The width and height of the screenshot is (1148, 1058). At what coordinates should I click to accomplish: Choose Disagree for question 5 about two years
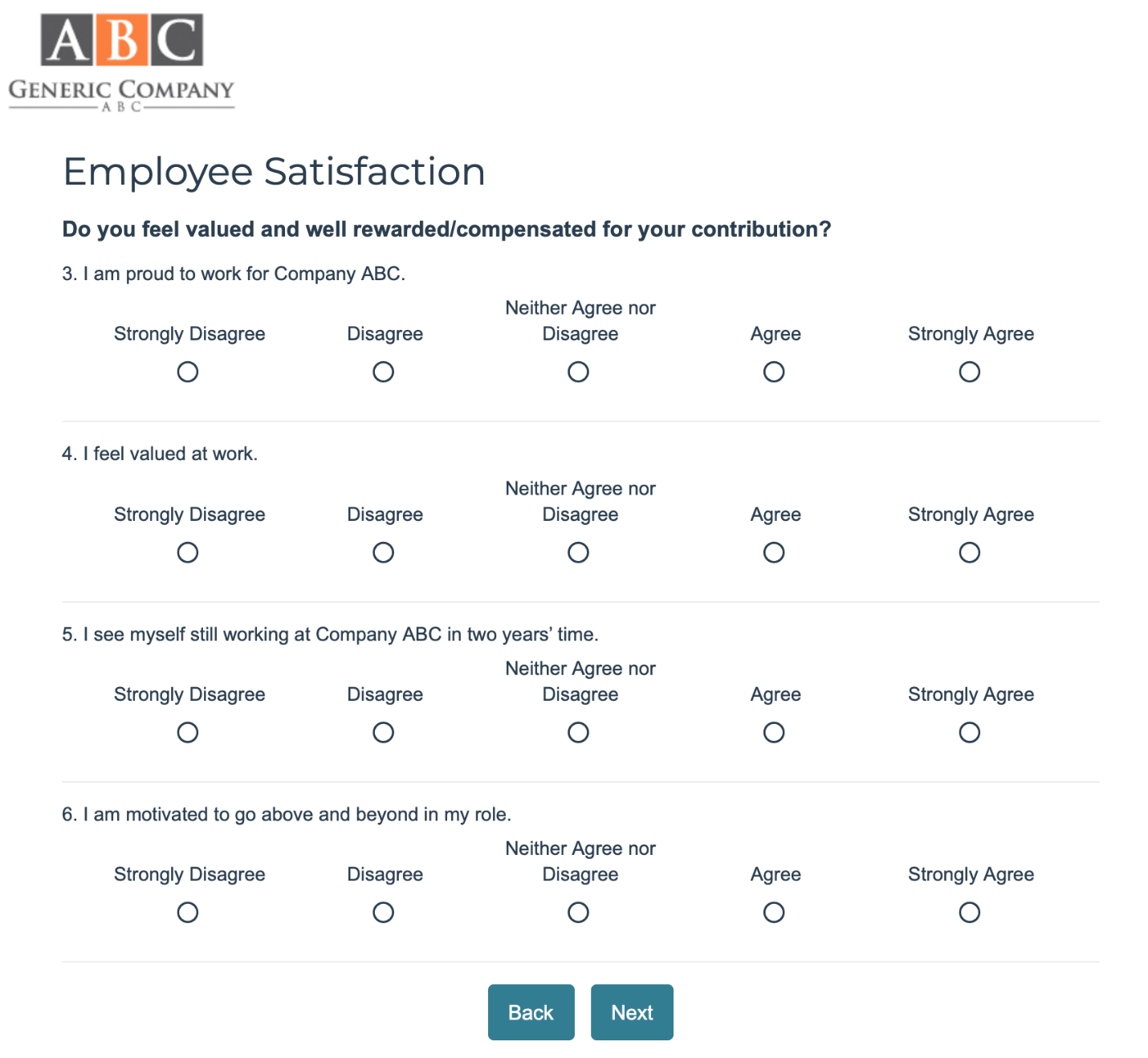click(x=383, y=732)
